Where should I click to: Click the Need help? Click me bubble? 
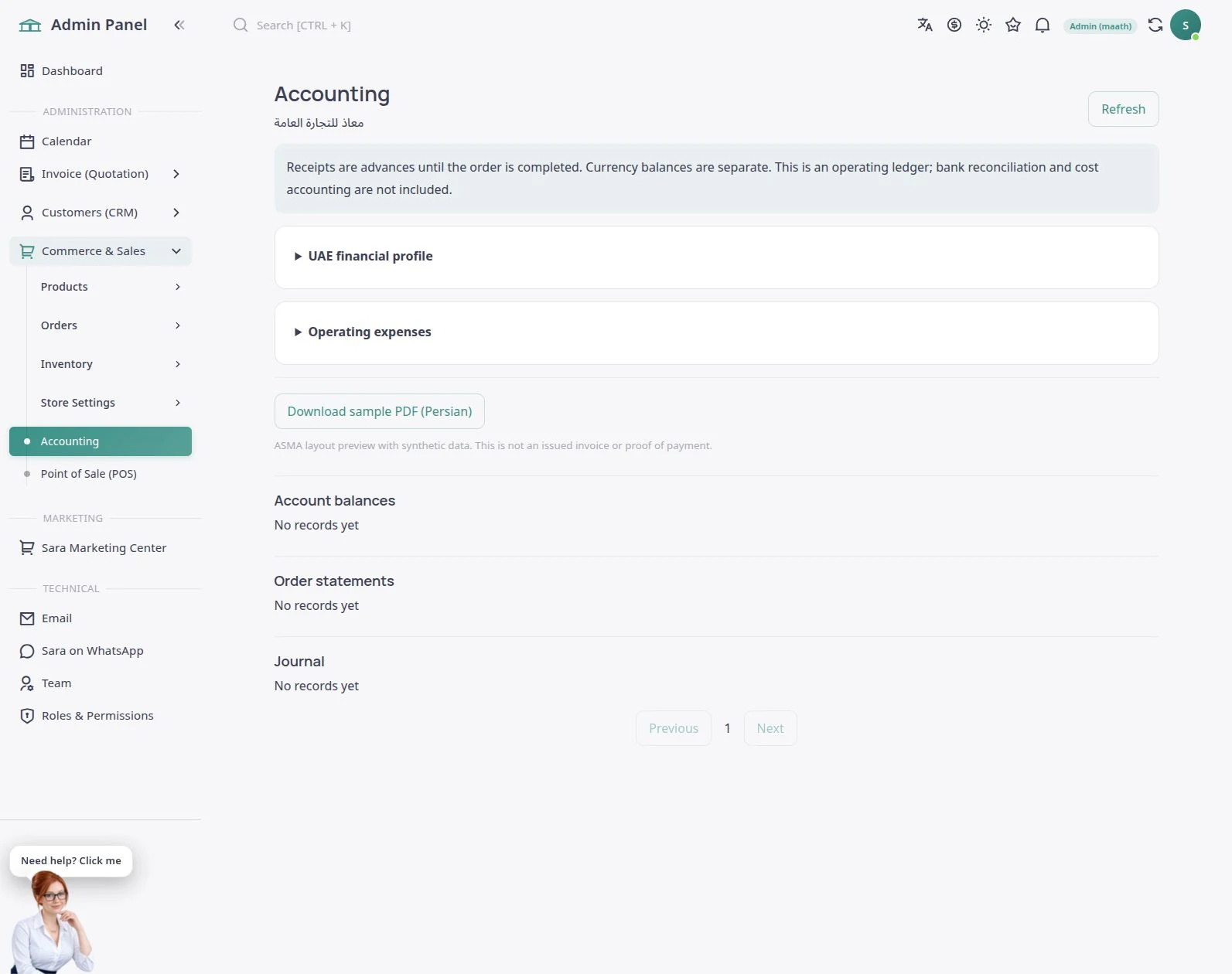point(71,861)
